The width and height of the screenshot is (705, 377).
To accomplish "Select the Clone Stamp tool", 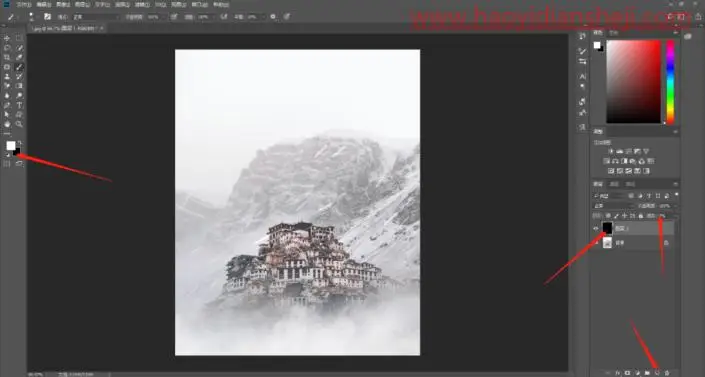I will 7,76.
